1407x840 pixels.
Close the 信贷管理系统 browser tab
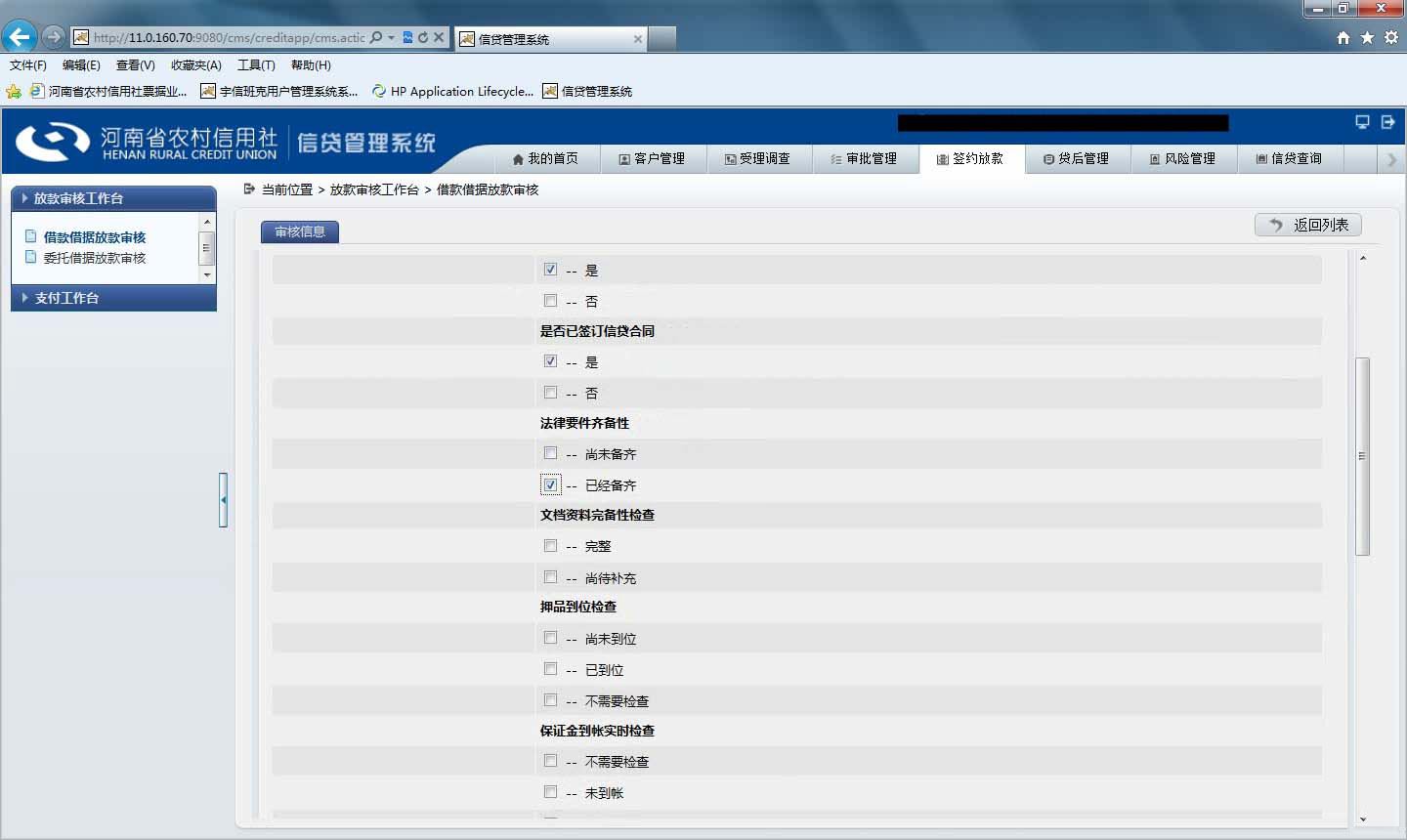(638, 39)
